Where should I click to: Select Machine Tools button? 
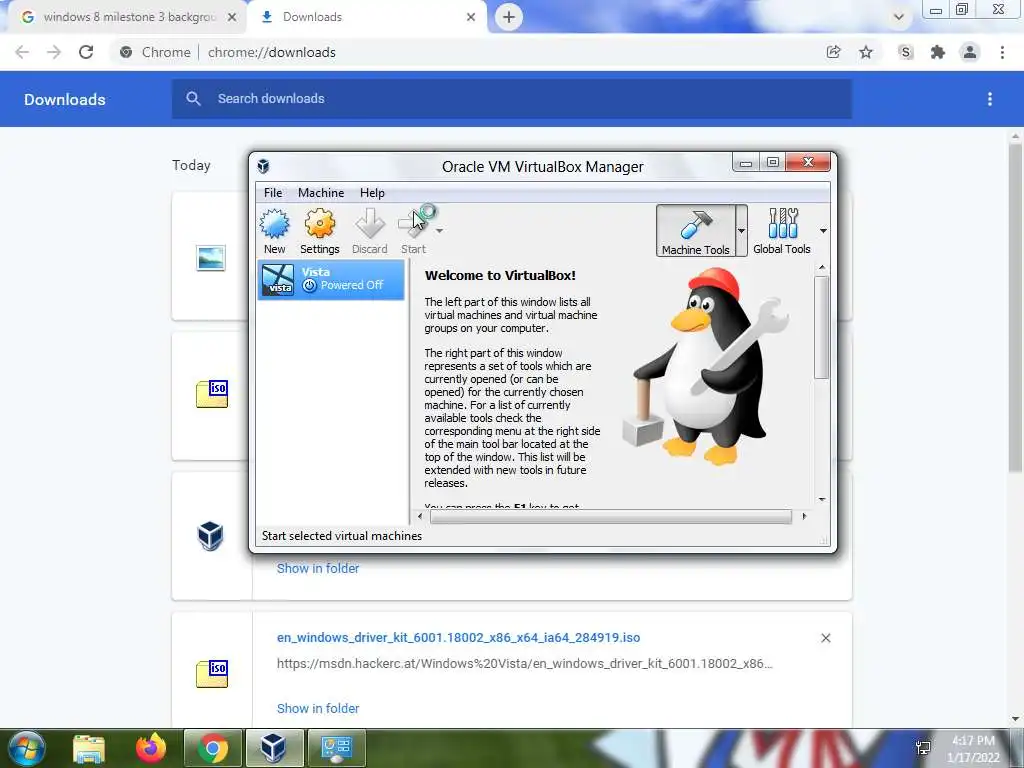(695, 231)
